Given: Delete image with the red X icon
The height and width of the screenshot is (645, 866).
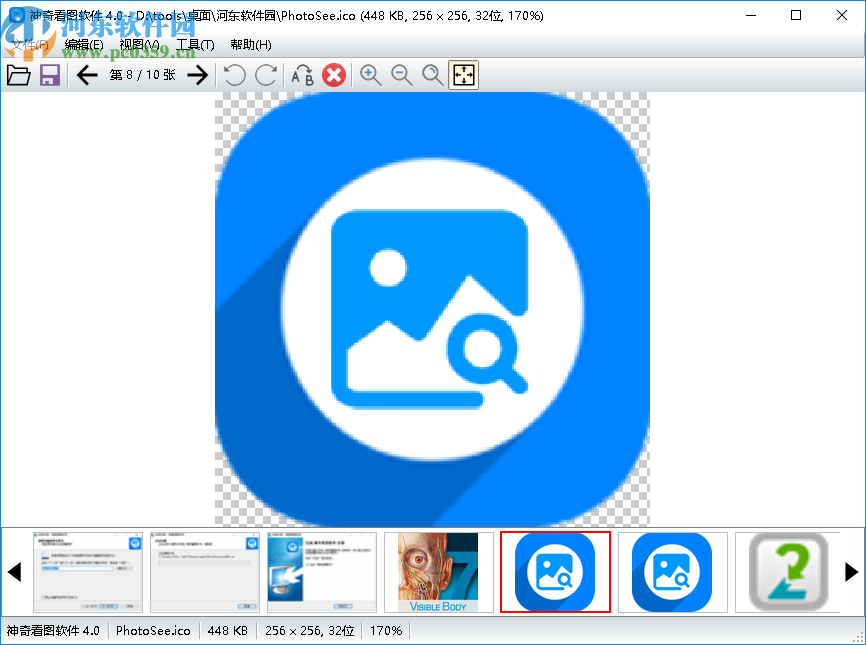Looking at the screenshot, I should pyautogui.click(x=334, y=75).
